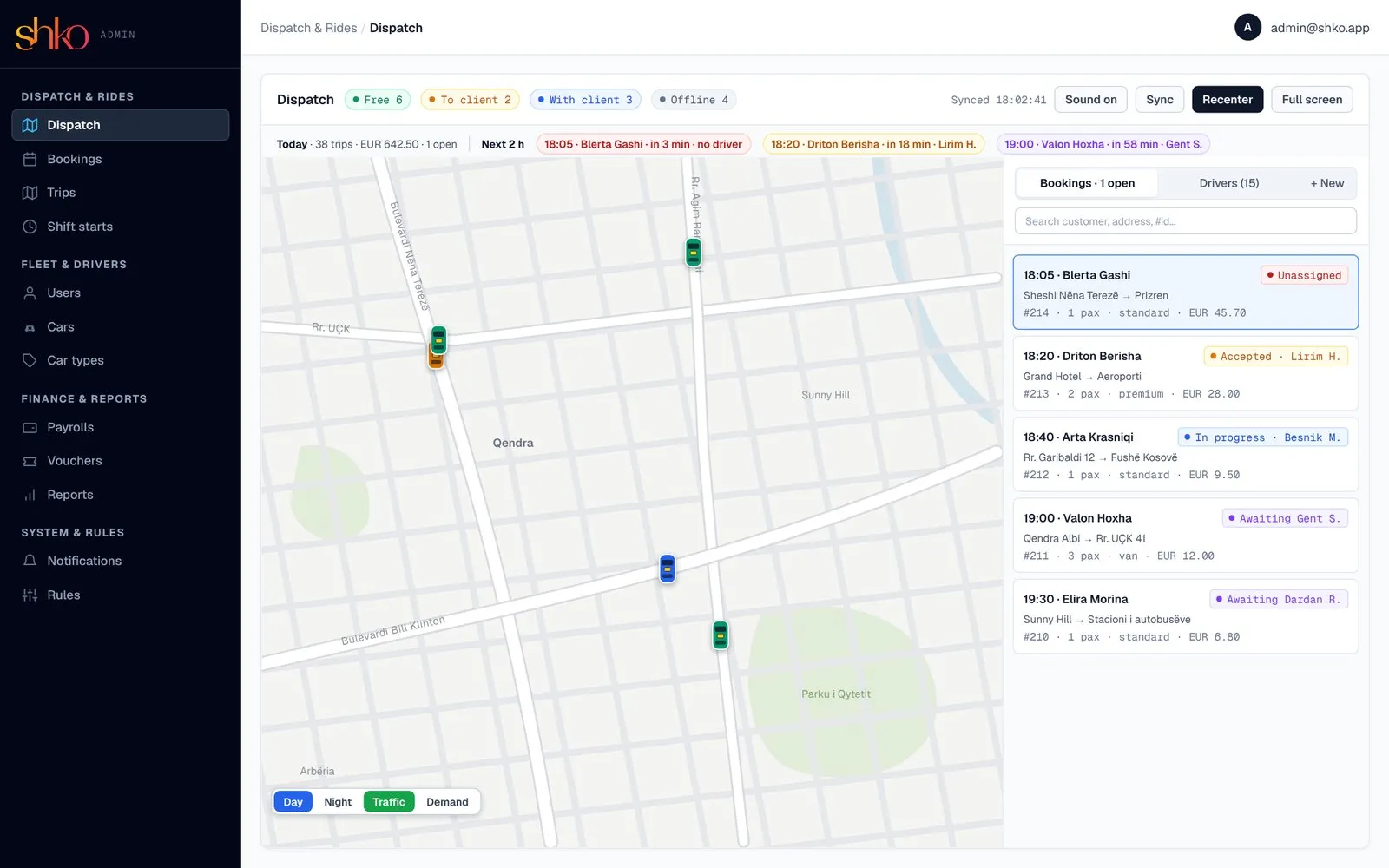
Task: Click the Reports bar chart icon
Action: point(30,495)
